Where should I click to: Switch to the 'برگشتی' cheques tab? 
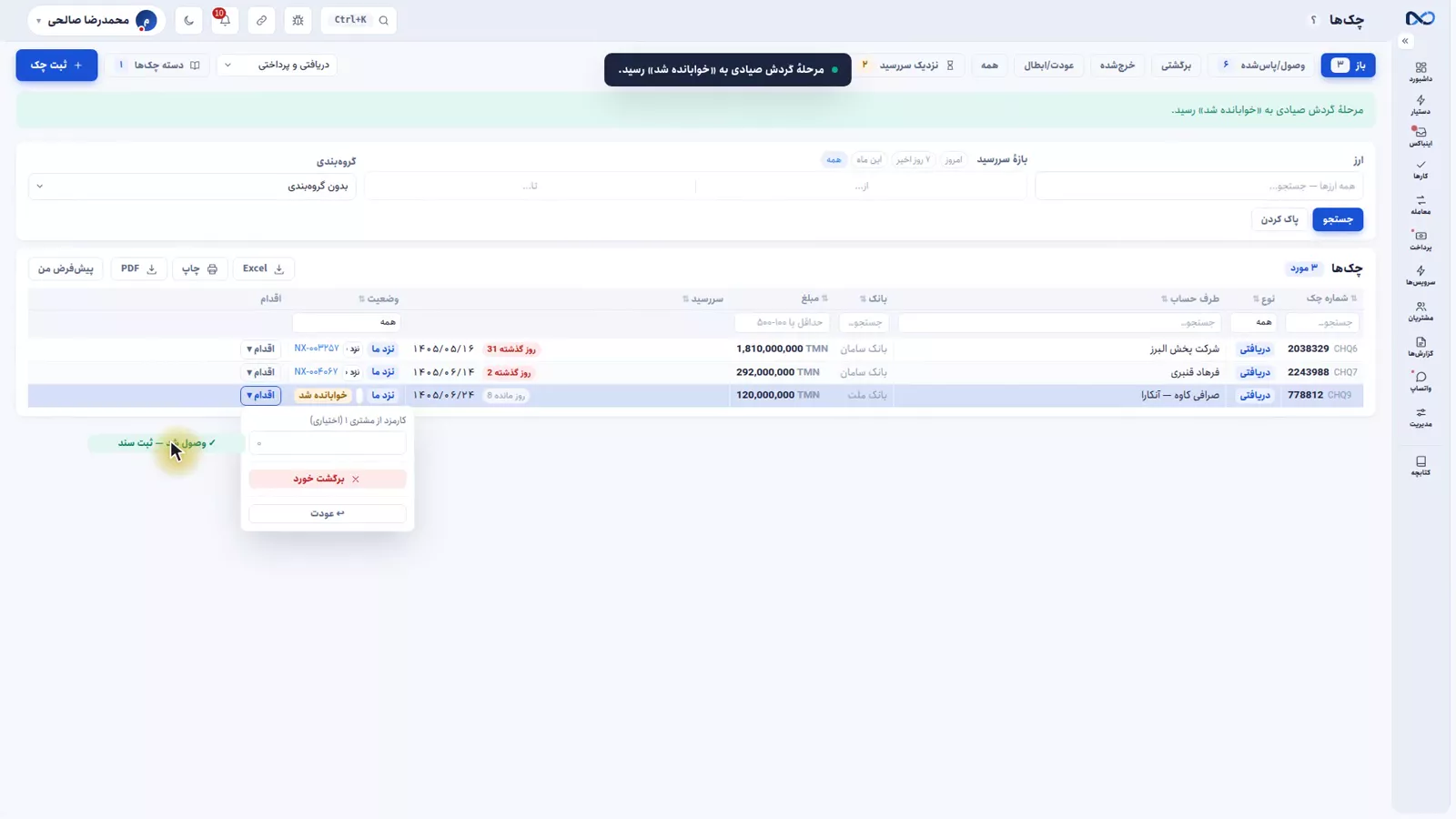coord(1176,66)
